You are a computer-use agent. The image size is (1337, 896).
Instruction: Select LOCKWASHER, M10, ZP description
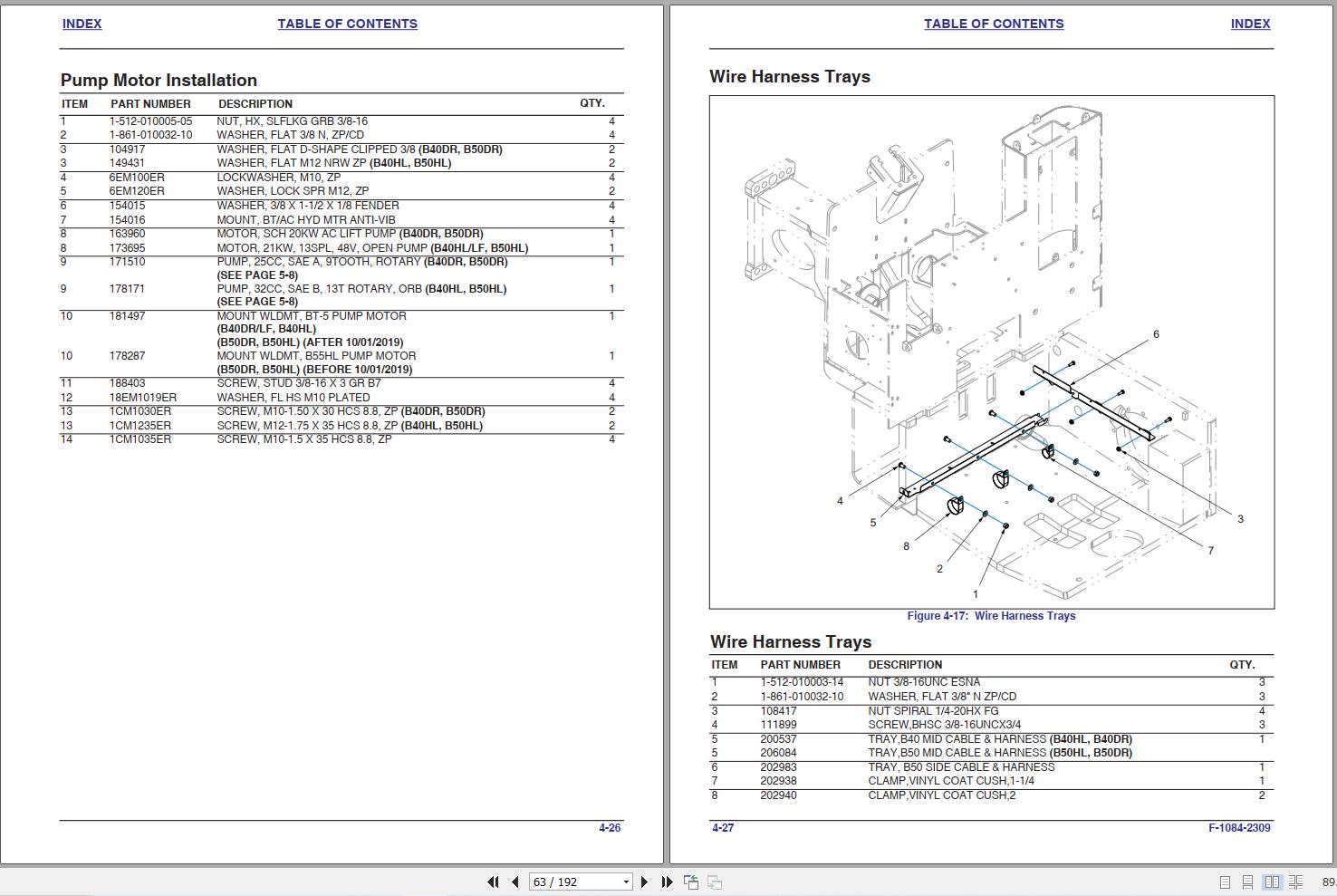point(278,178)
